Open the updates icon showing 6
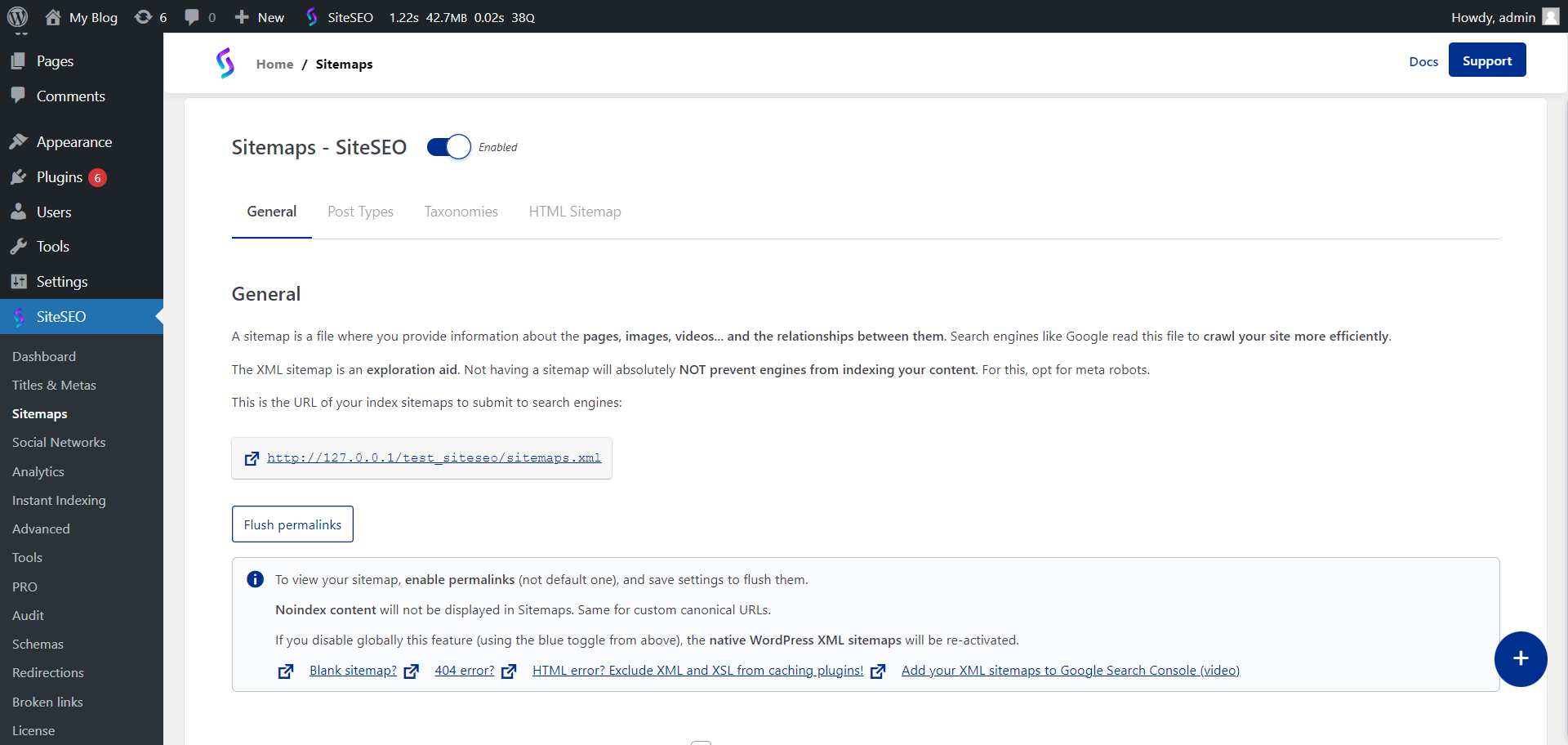Screen dimensions: 1568x745 pyautogui.click(x=143, y=17)
